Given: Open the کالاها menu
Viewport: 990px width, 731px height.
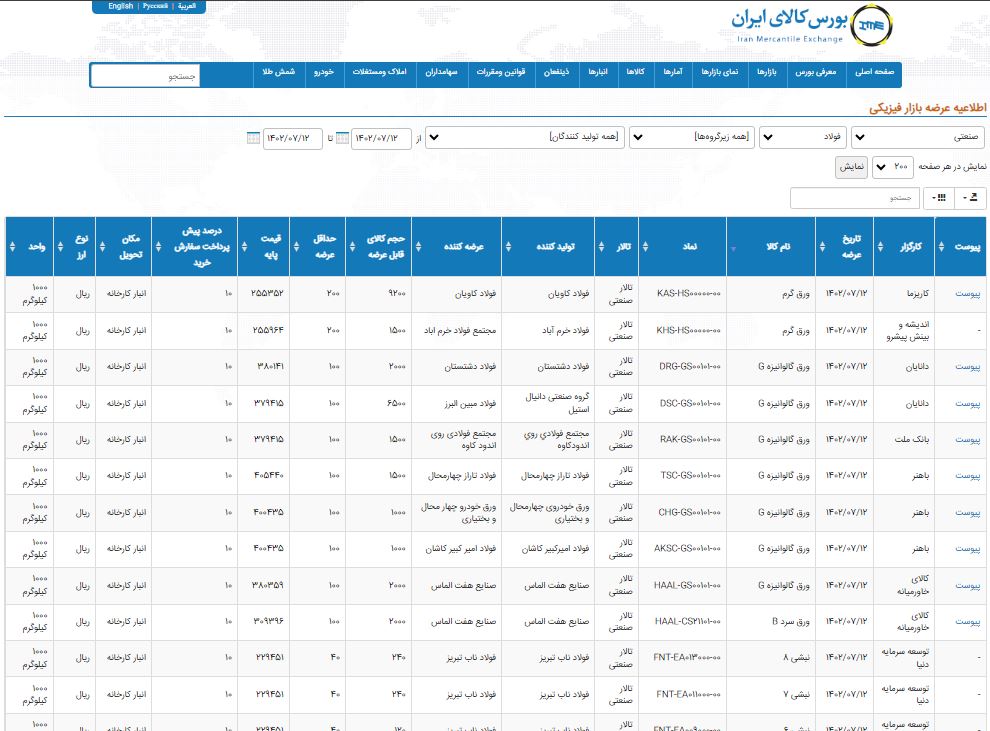Looking at the screenshot, I should pos(636,72).
